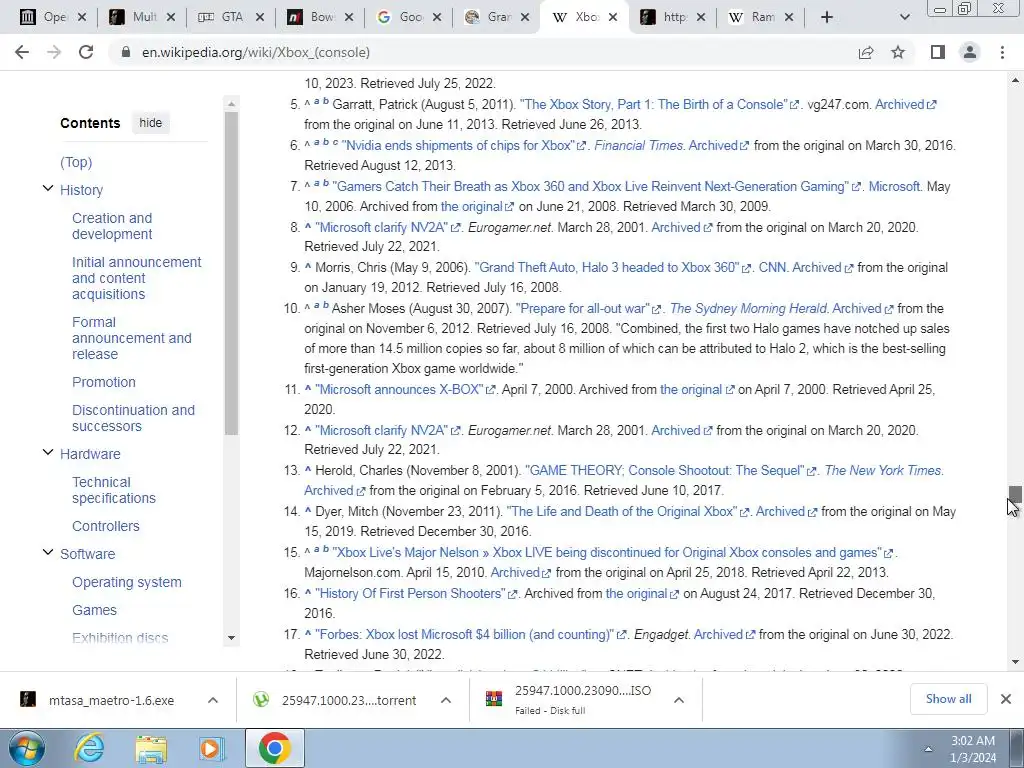Viewport: 1024px width, 768px height.
Task: Open the browser side panel
Action: click(x=938, y=52)
